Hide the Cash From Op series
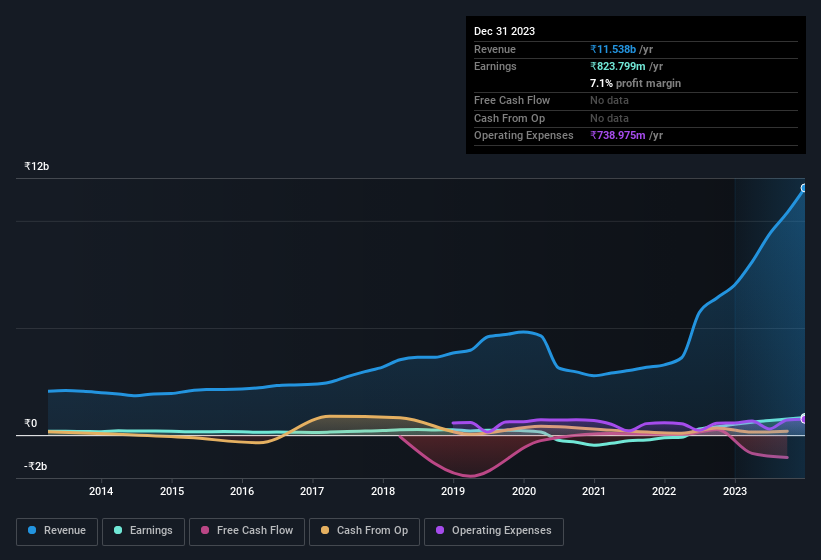This screenshot has width=821, height=560. 364,530
